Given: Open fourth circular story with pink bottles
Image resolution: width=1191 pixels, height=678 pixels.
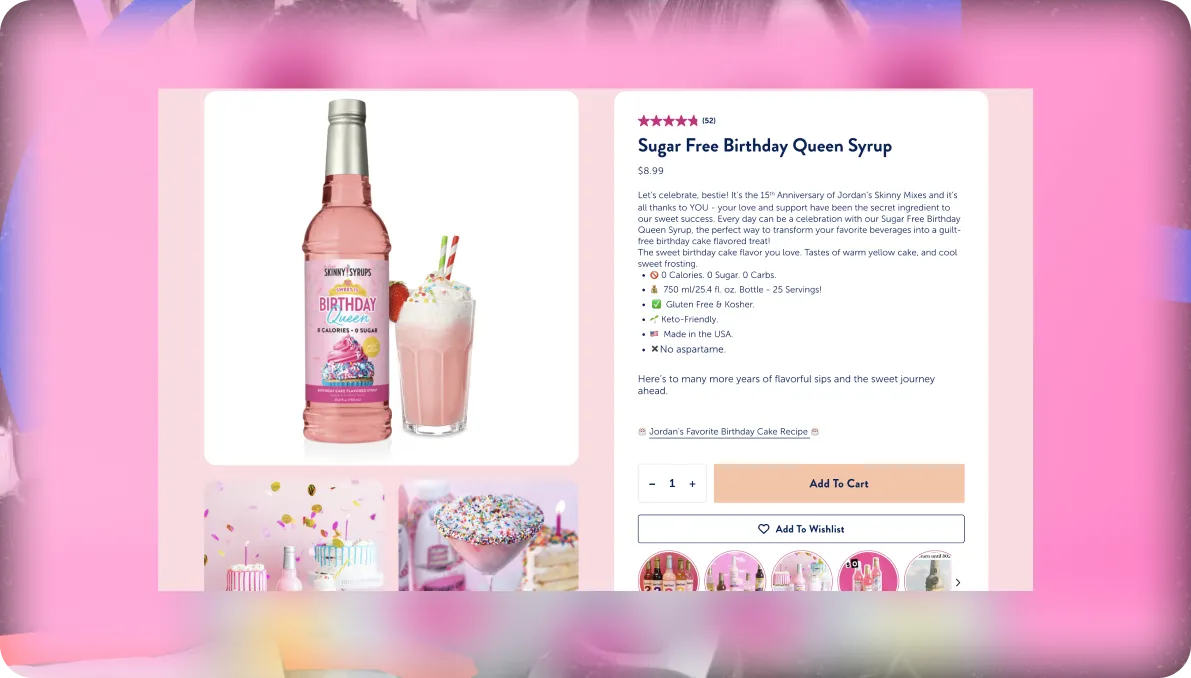Looking at the screenshot, I should (868, 572).
